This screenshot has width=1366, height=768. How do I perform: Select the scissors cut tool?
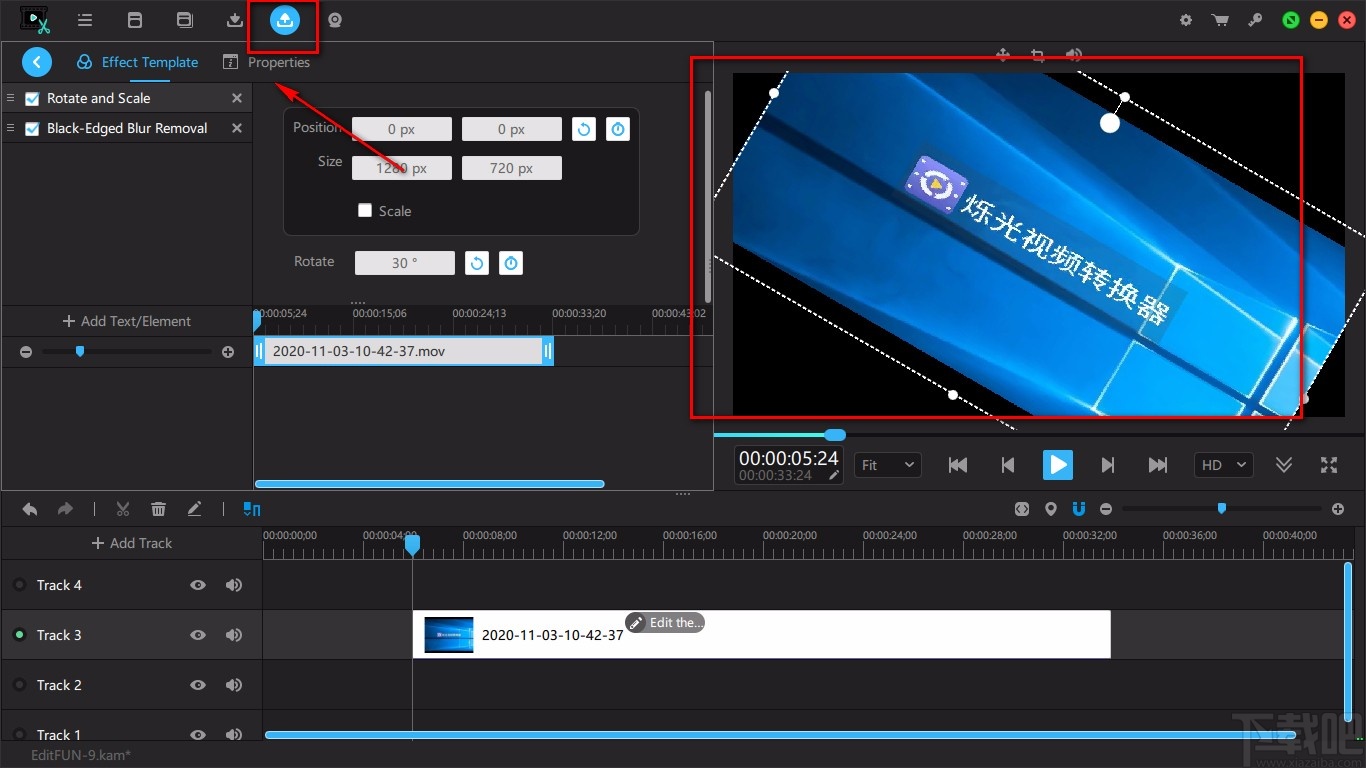123,509
